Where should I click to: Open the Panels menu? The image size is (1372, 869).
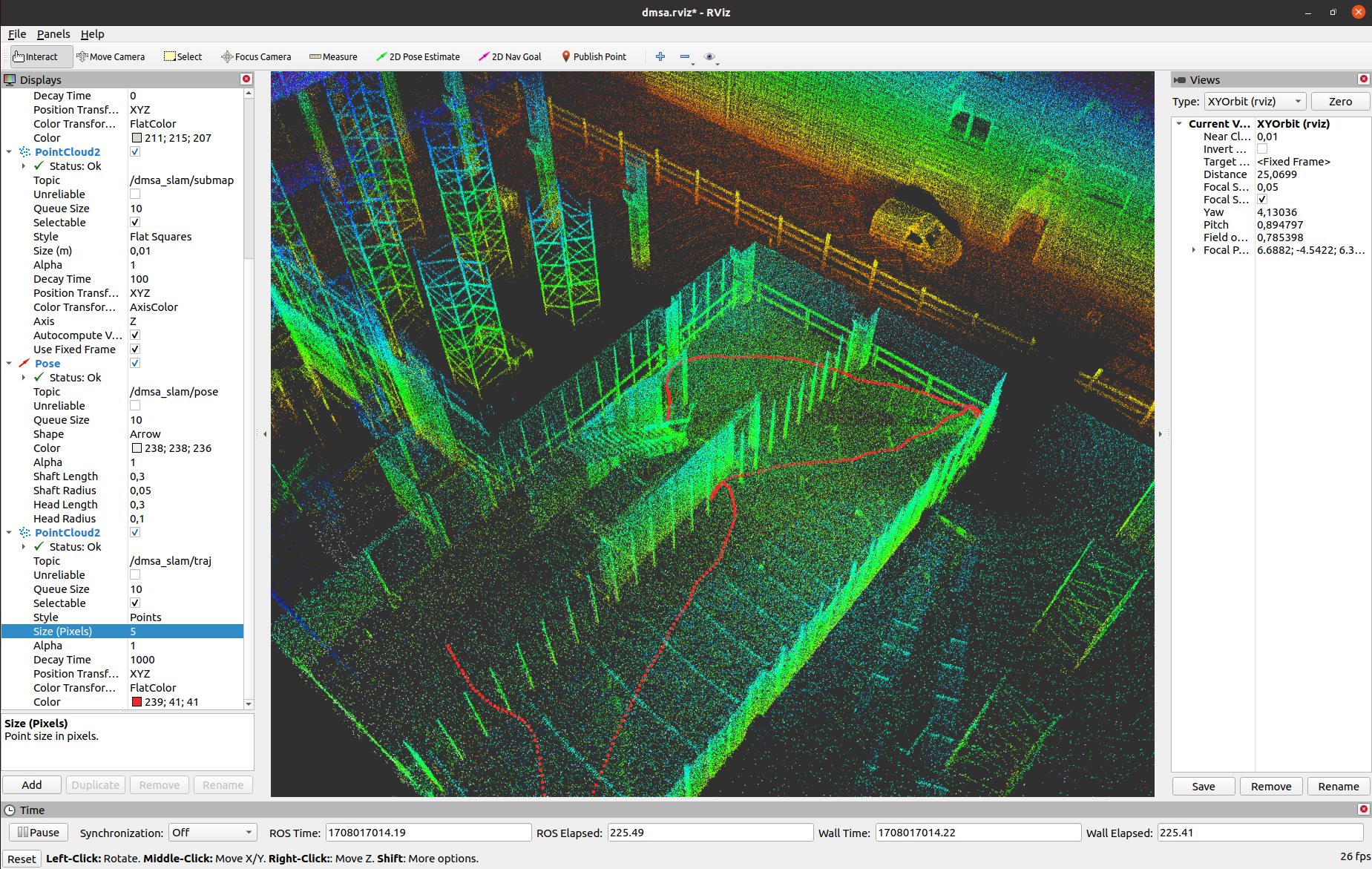53,34
